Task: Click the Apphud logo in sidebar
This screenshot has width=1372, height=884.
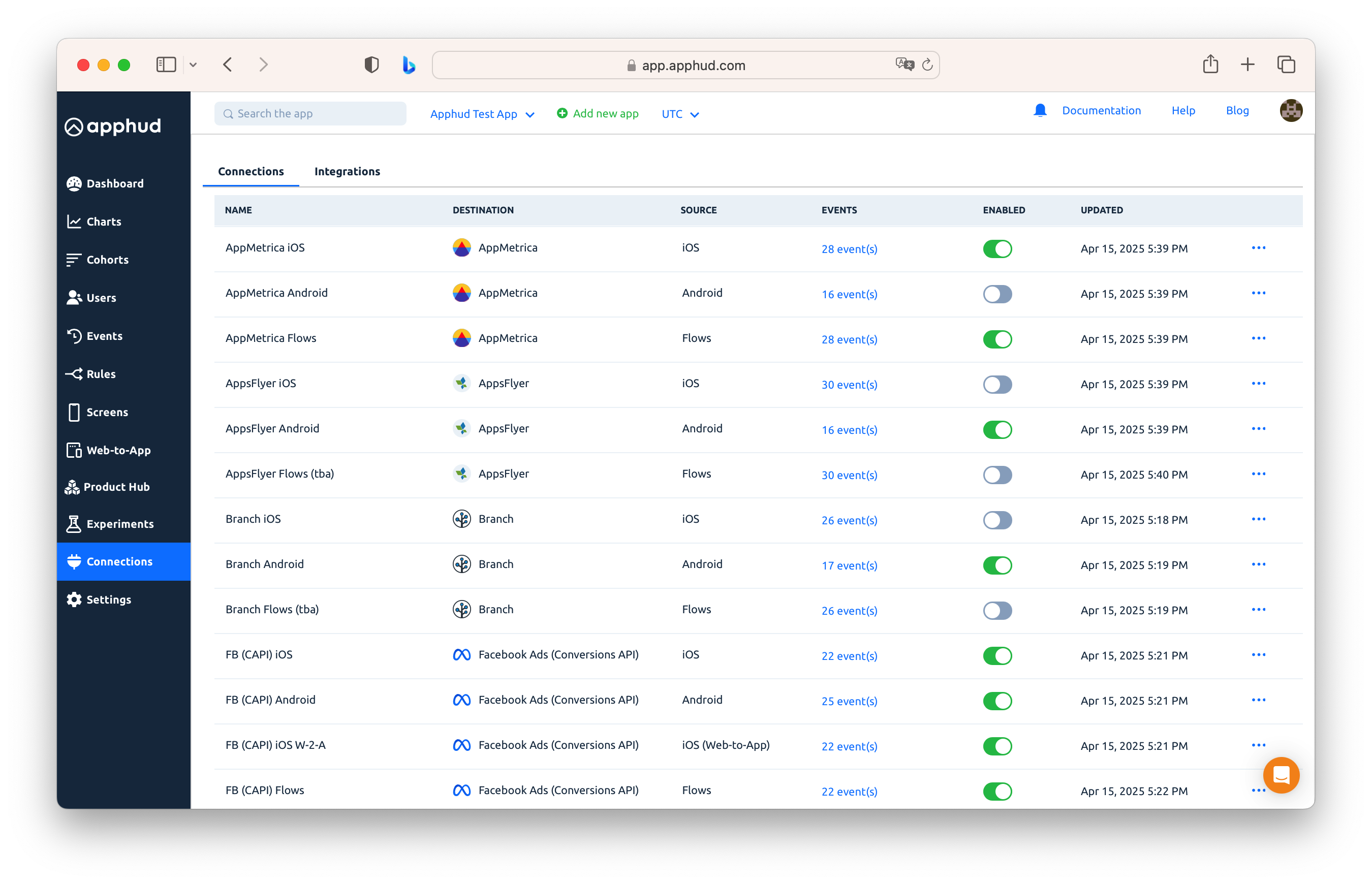Action: point(112,127)
